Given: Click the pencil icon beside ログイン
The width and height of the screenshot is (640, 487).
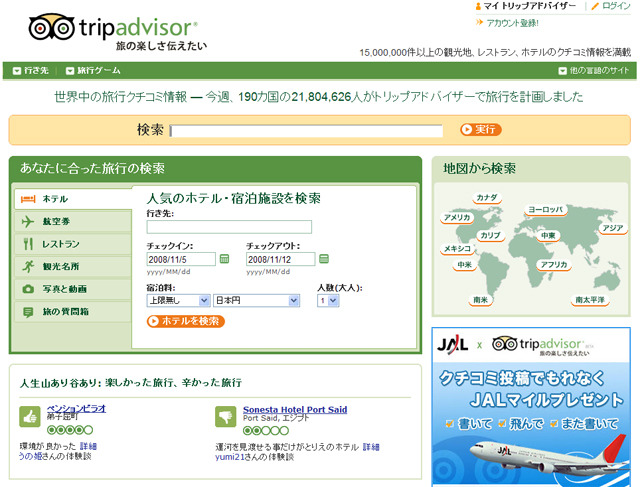Looking at the screenshot, I should (596, 6).
